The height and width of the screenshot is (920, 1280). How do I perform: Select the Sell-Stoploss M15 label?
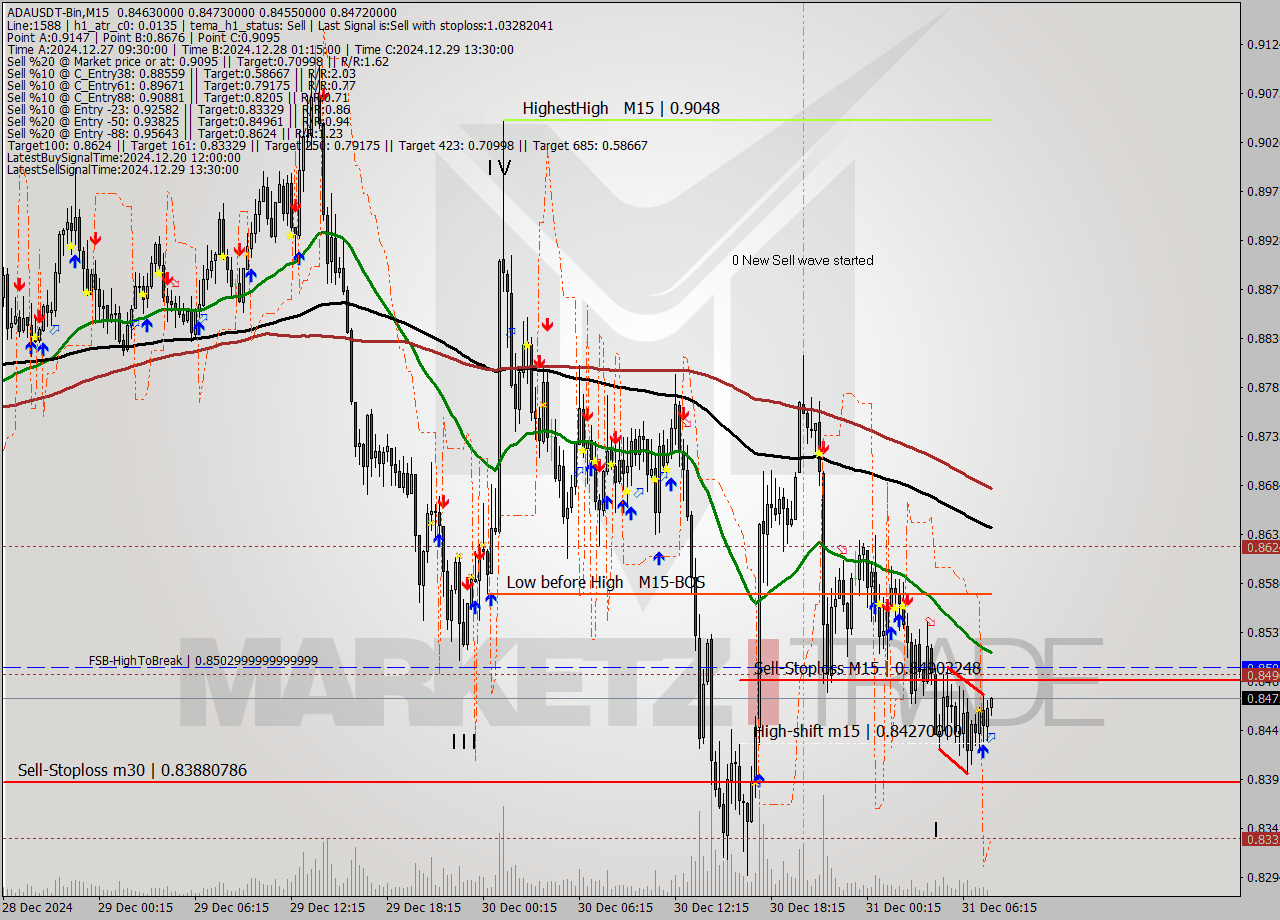[867, 668]
